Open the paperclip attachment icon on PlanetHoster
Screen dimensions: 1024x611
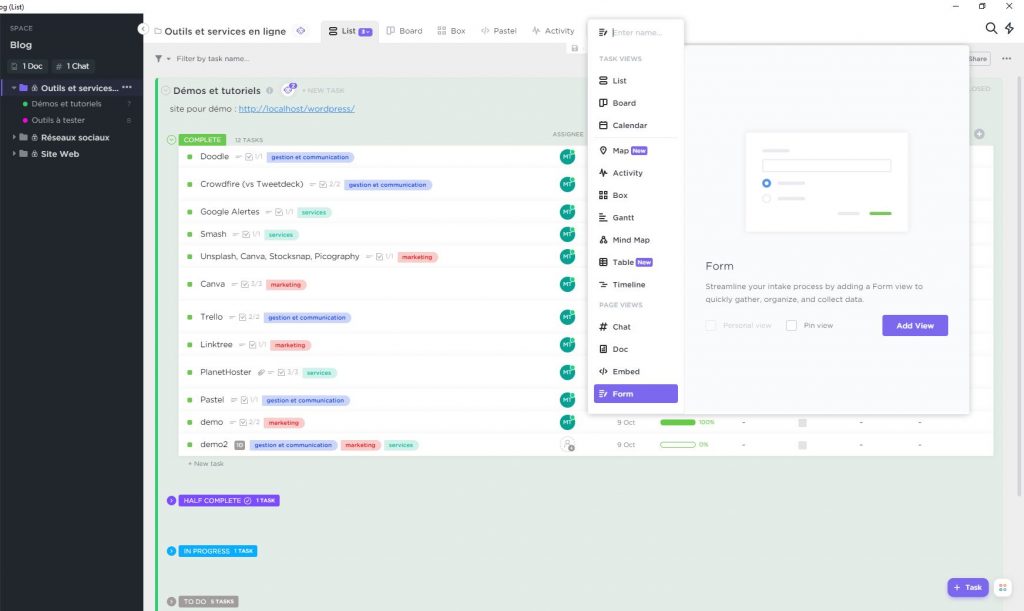(261, 372)
